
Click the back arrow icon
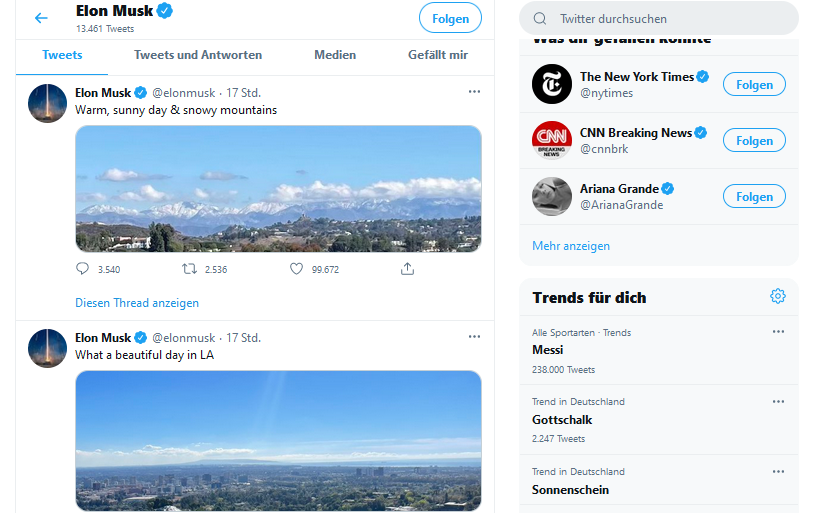click(x=41, y=18)
